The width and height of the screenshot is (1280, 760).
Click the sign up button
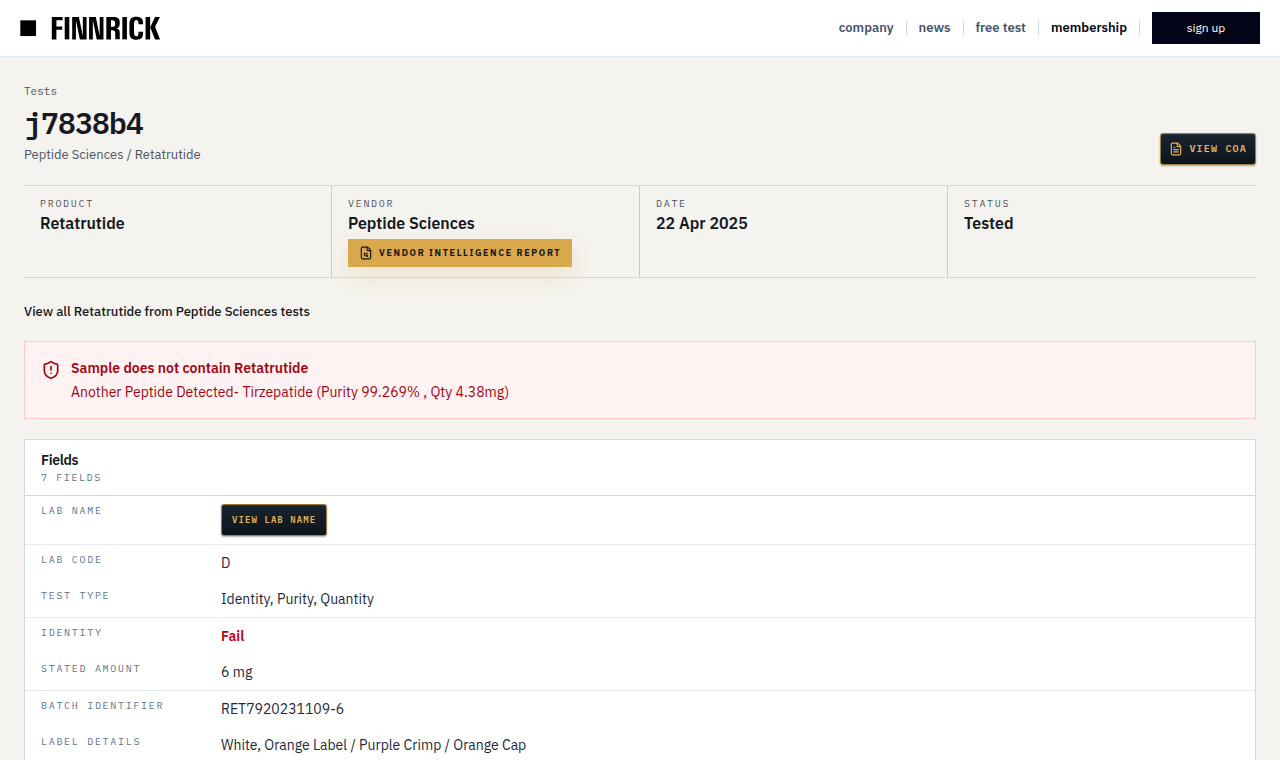tap(1206, 28)
